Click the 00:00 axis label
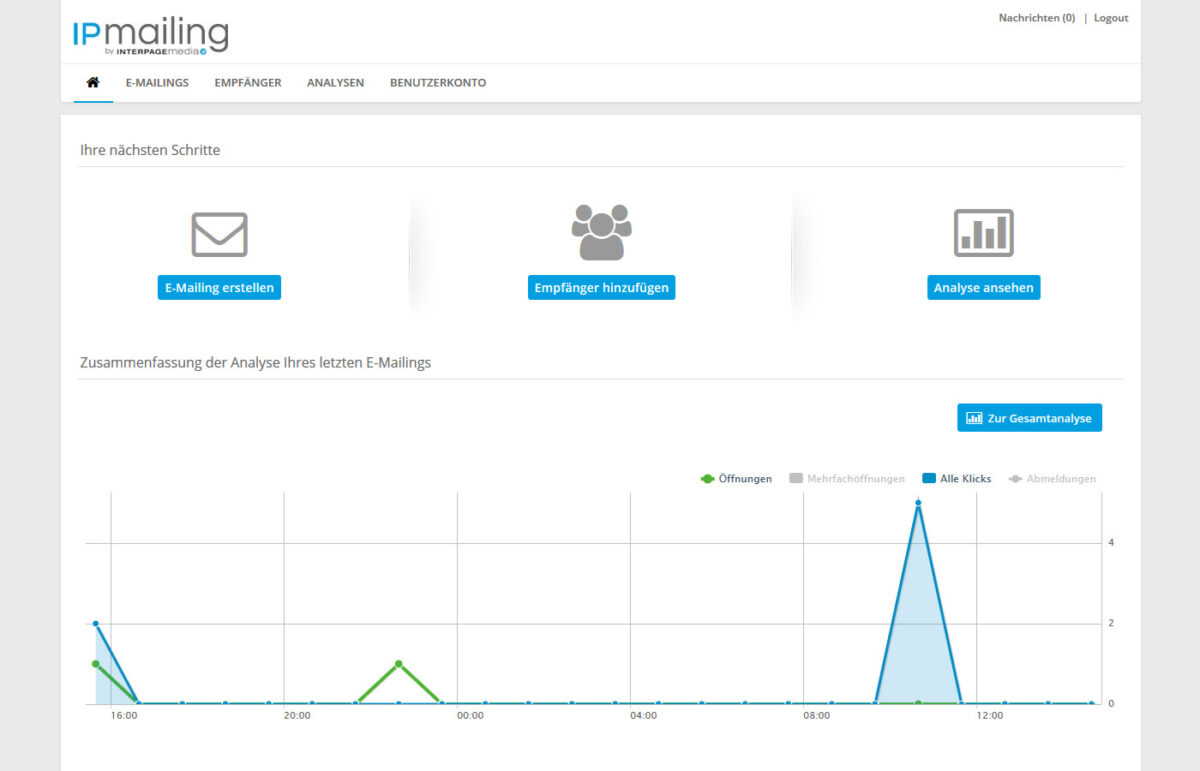This screenshot has width=1200, height=771. pyautogui.click(x=470, y=716)
